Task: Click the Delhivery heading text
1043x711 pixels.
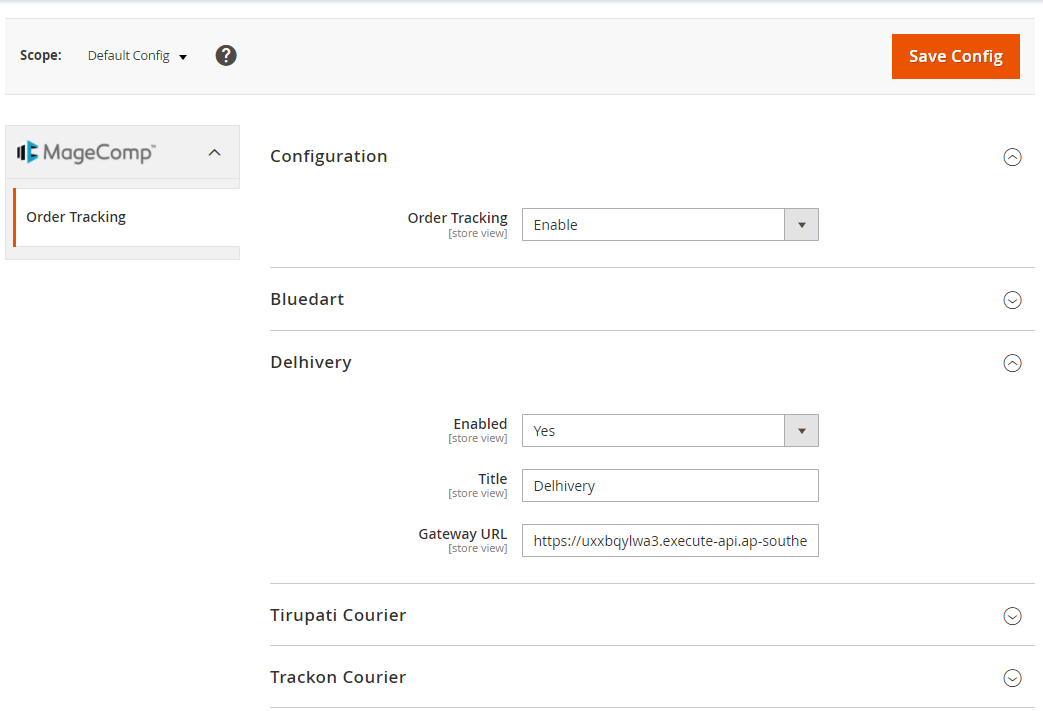Action: point(311,362)
